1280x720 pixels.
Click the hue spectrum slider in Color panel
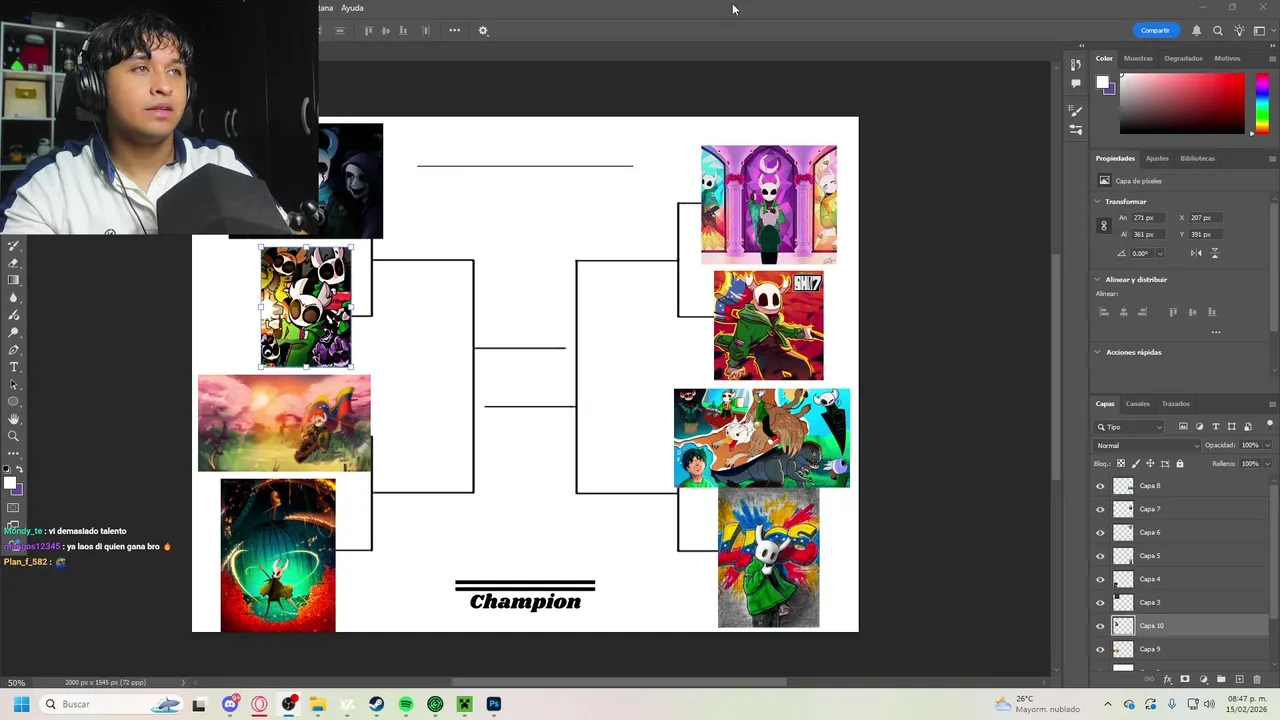click(x=1262, y=102)
